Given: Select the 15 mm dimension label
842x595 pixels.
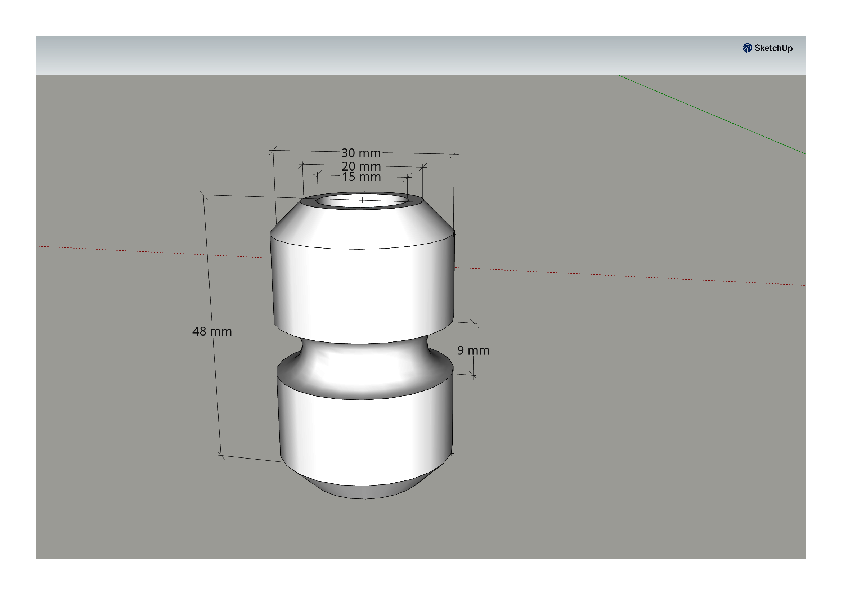Looking at the screenshot, I should (361, 177).
